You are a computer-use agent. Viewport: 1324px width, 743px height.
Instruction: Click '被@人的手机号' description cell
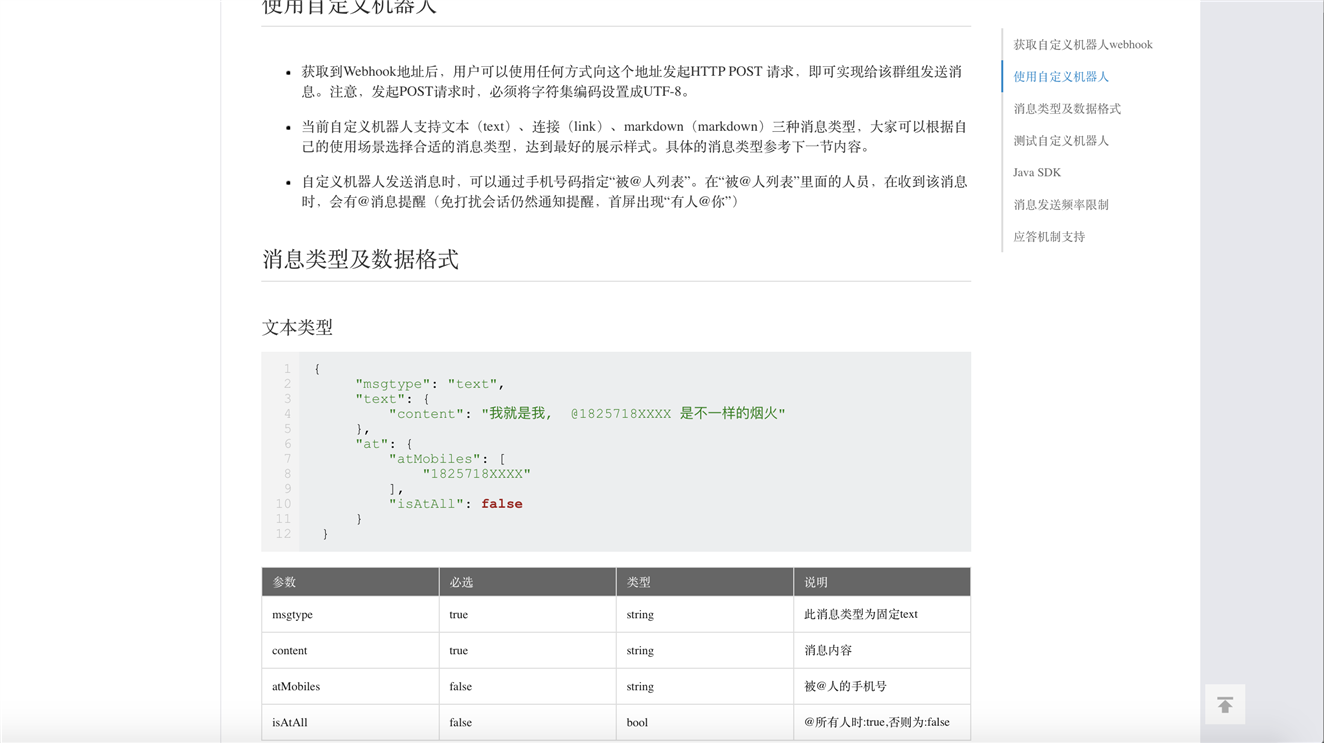click(882, 687)
